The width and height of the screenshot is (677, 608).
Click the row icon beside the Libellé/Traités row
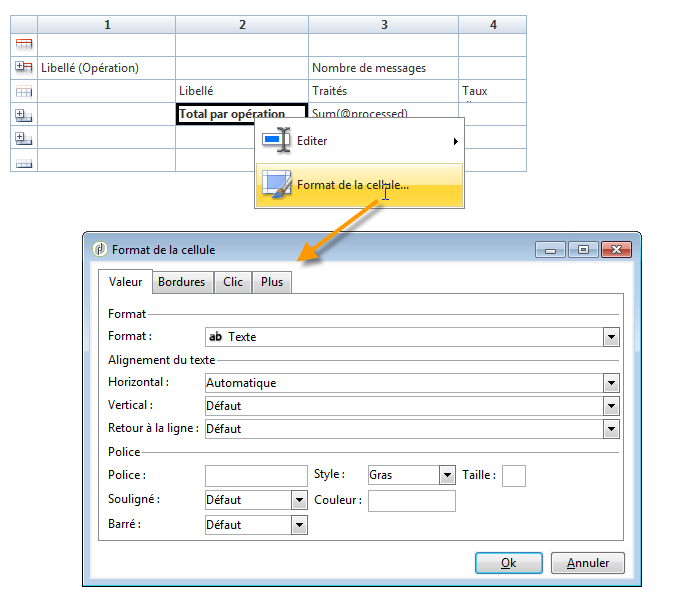pyautogui.click(x=24, y=92)
